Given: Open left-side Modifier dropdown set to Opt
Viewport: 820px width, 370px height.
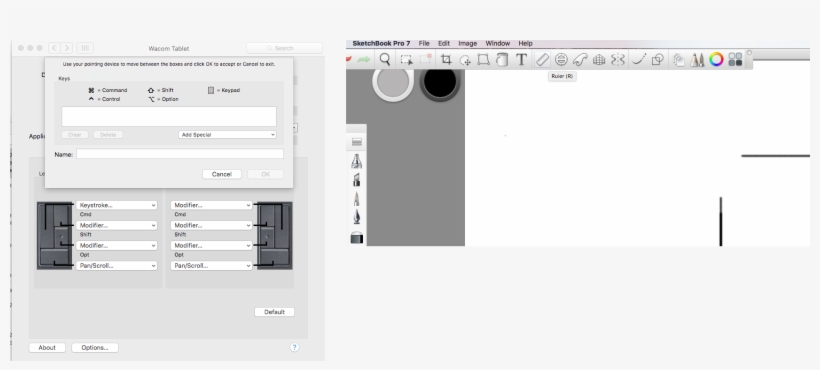Looking at the screenshot, I should (117, 246).
